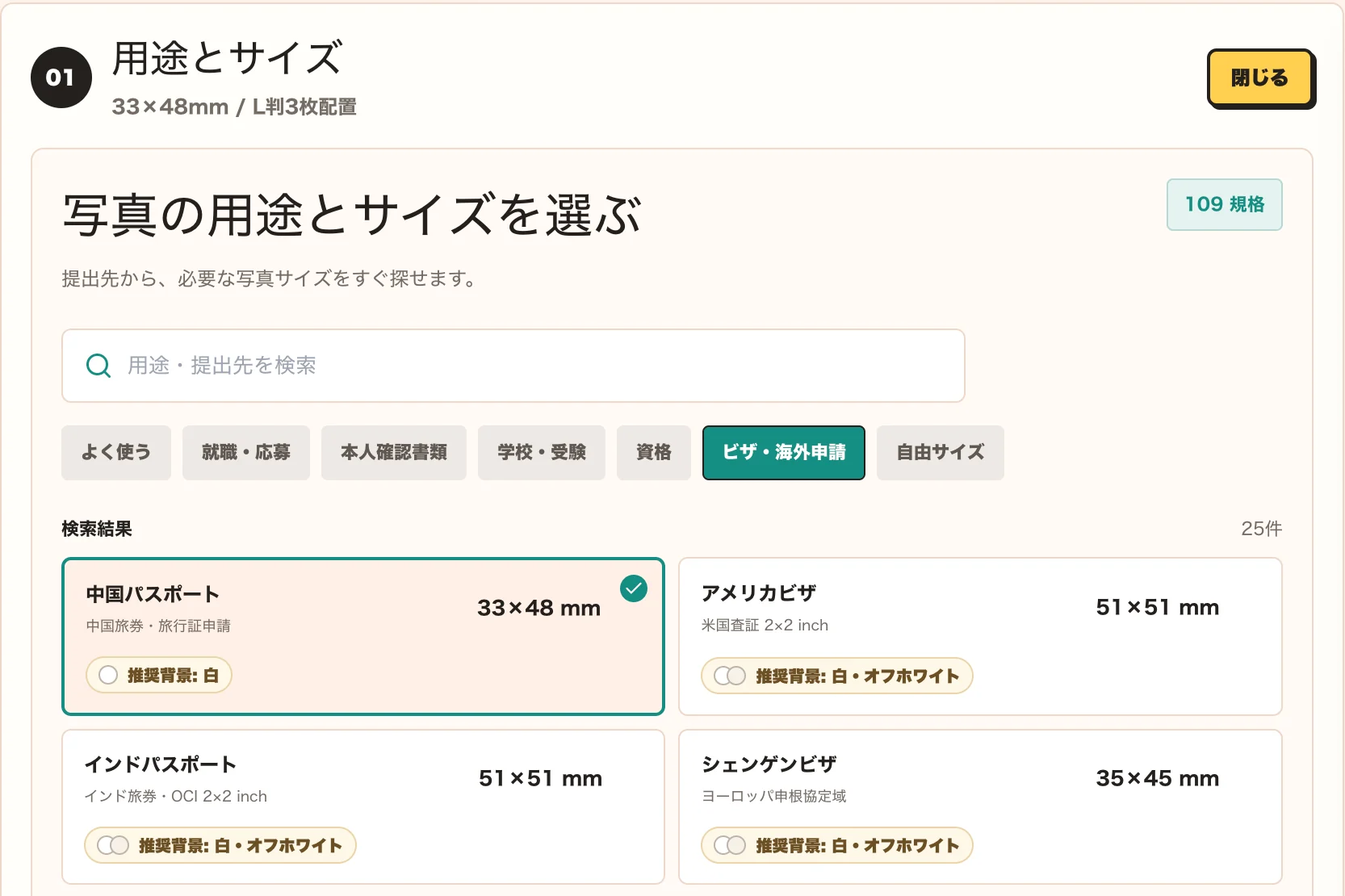The height and width of the screenshot is (896, 1345).
Task: Click the 推奨背景 chip on インドパスポート
Action: (x=220, y=845)
